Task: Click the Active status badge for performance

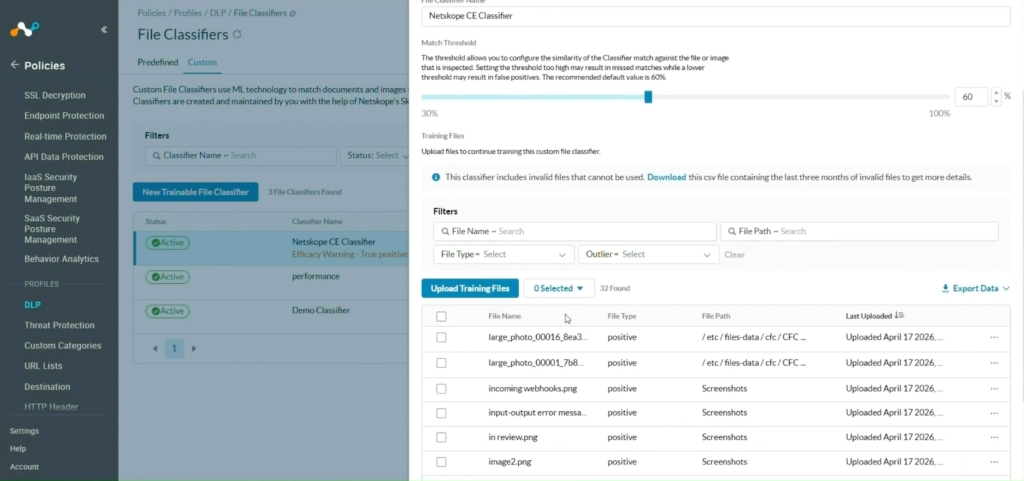Action: coord(168,277)
